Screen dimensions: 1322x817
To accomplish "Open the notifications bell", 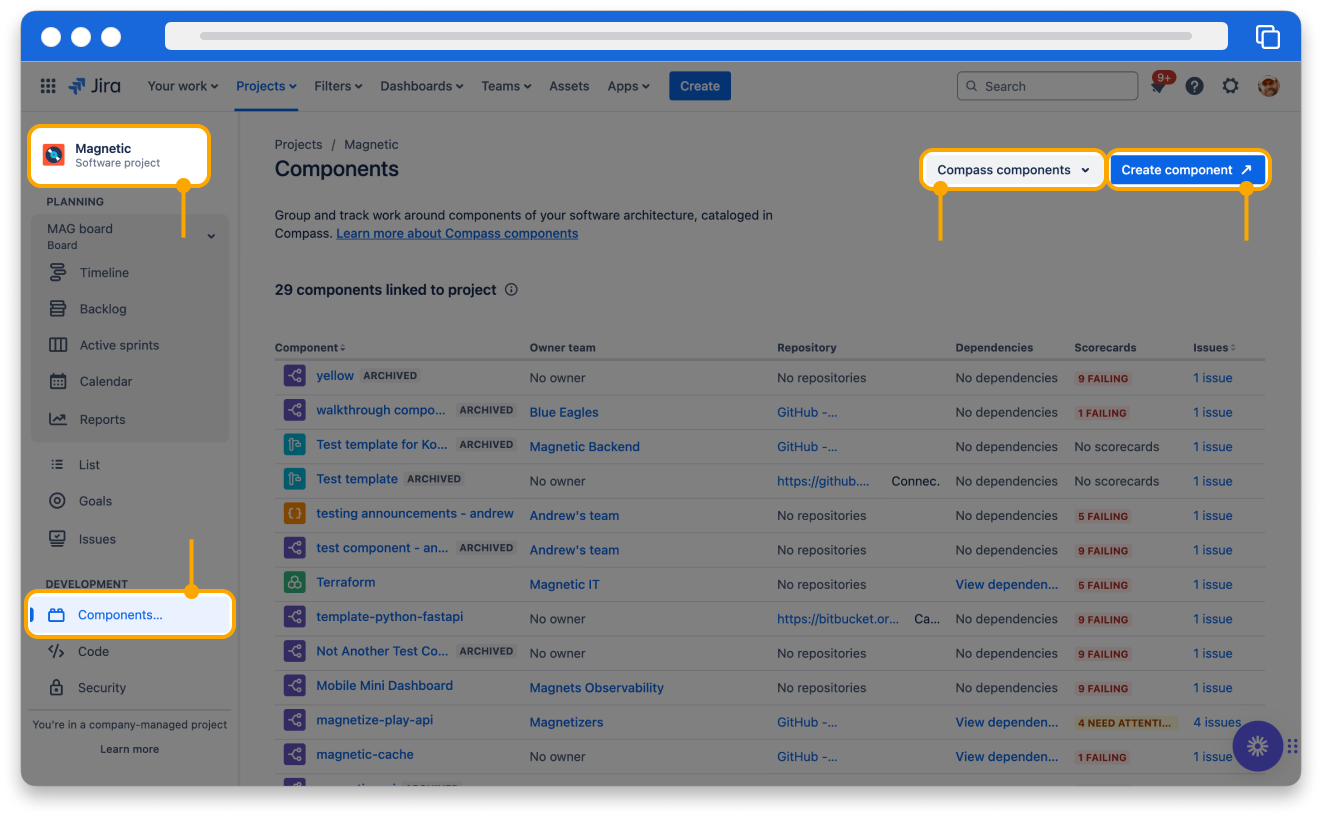I will click(1158, 87).
